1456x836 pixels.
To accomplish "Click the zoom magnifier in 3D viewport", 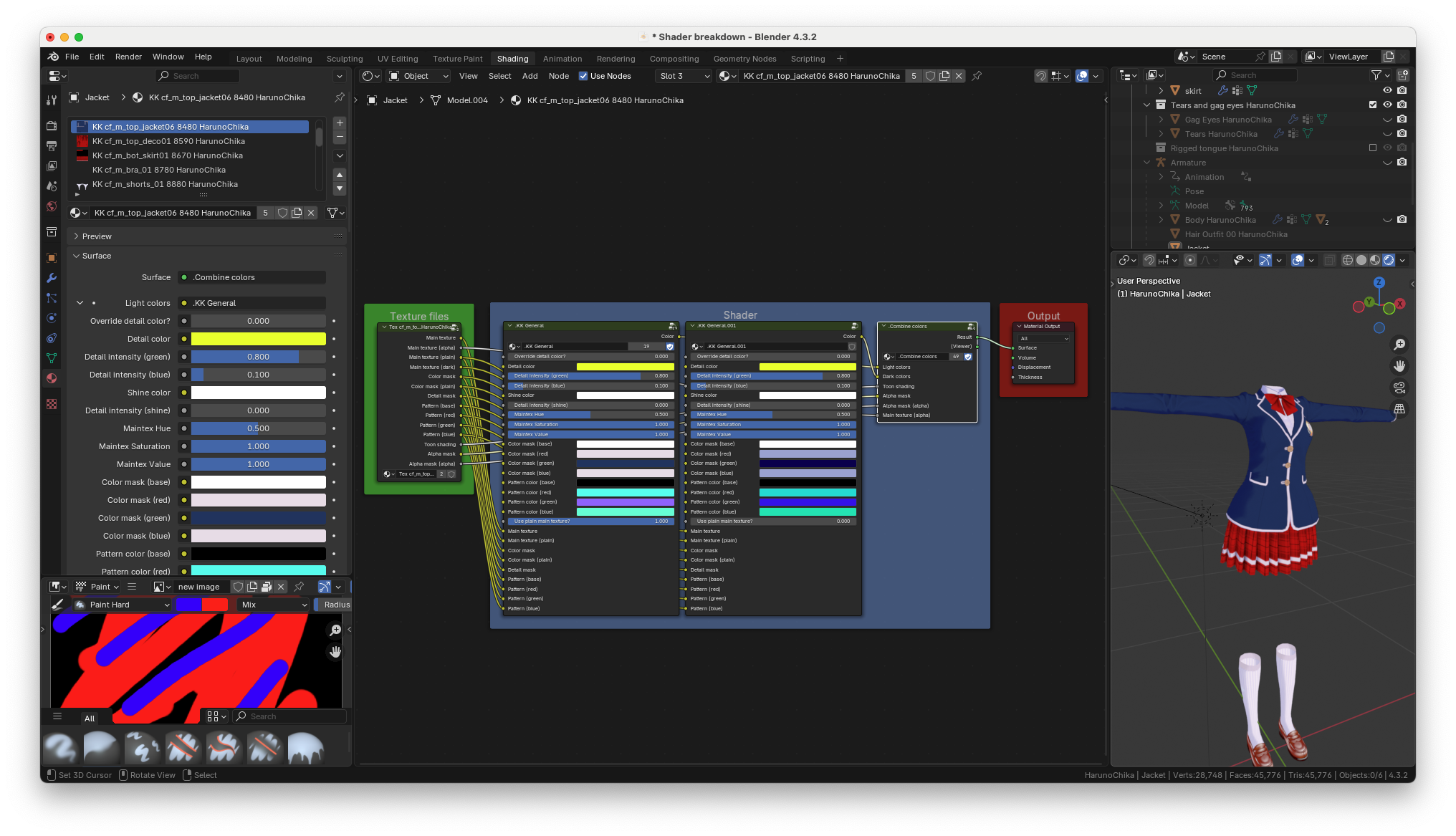I will click(x=1399, y=345).
